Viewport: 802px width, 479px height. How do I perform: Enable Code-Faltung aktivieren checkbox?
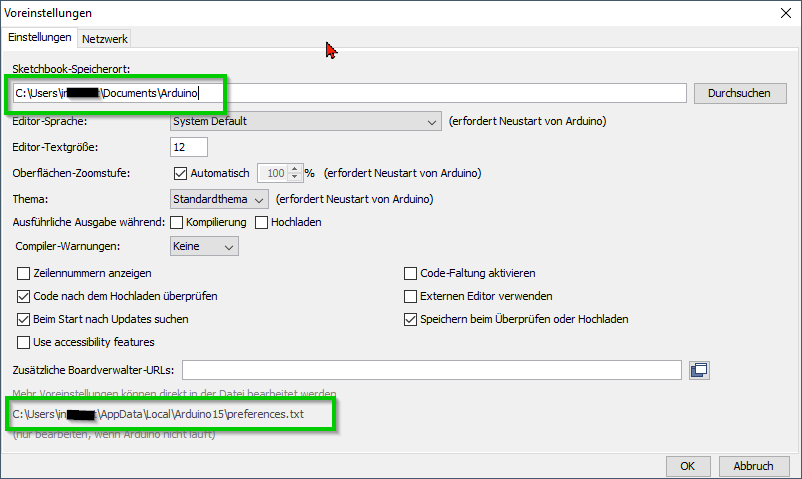410,273
